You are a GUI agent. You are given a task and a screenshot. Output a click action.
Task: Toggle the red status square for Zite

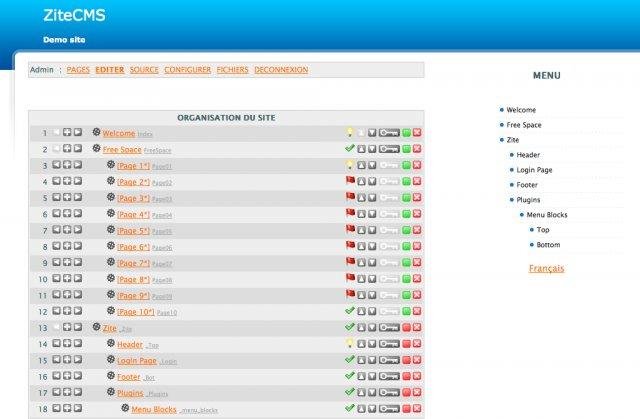click(x=406, y=327)
